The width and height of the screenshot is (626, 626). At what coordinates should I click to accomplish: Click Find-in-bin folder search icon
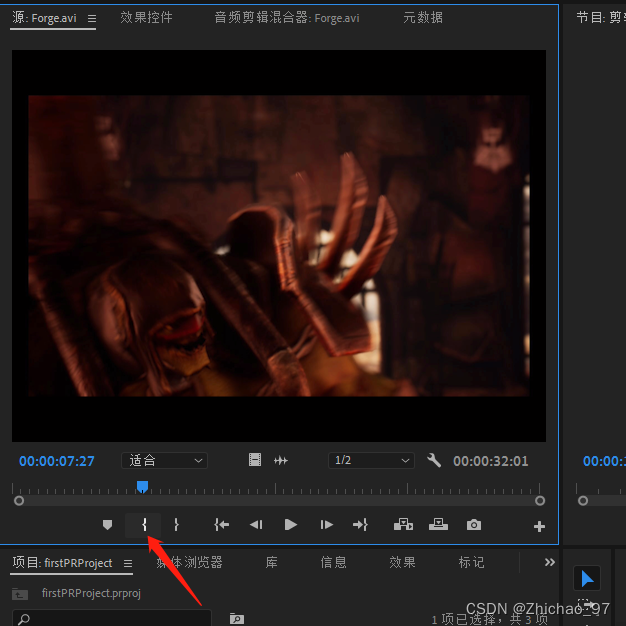[x=237, y=618]
